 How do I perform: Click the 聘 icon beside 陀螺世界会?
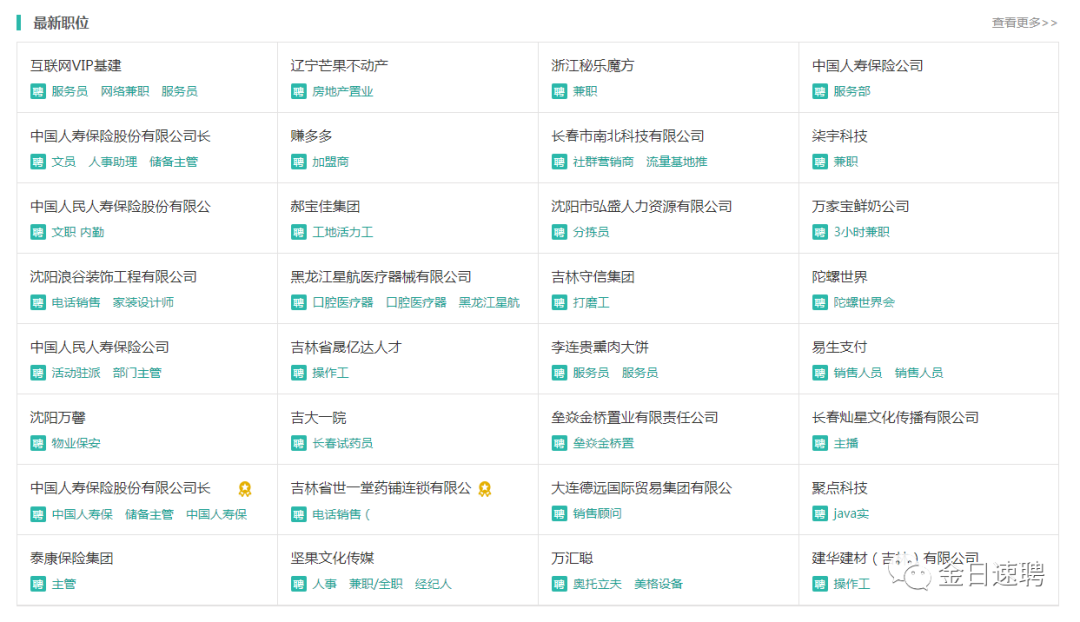[x=820, y=302]
